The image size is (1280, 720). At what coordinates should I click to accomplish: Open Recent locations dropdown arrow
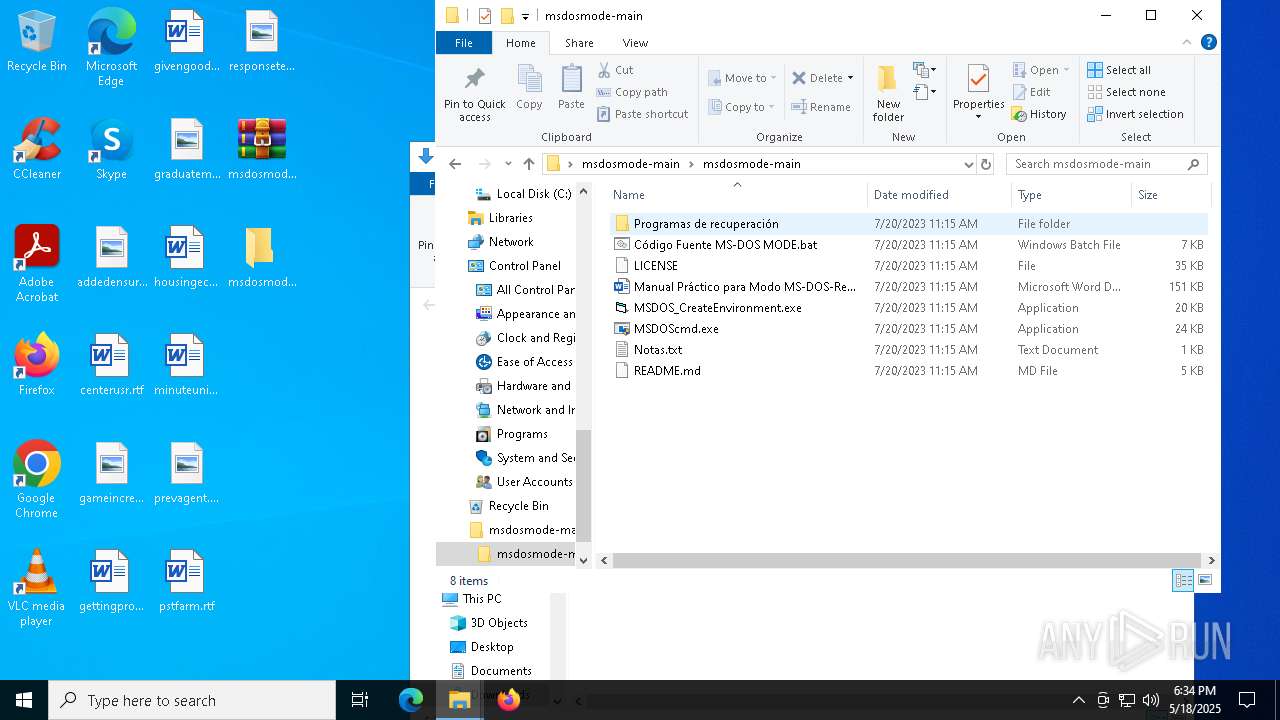508,164
